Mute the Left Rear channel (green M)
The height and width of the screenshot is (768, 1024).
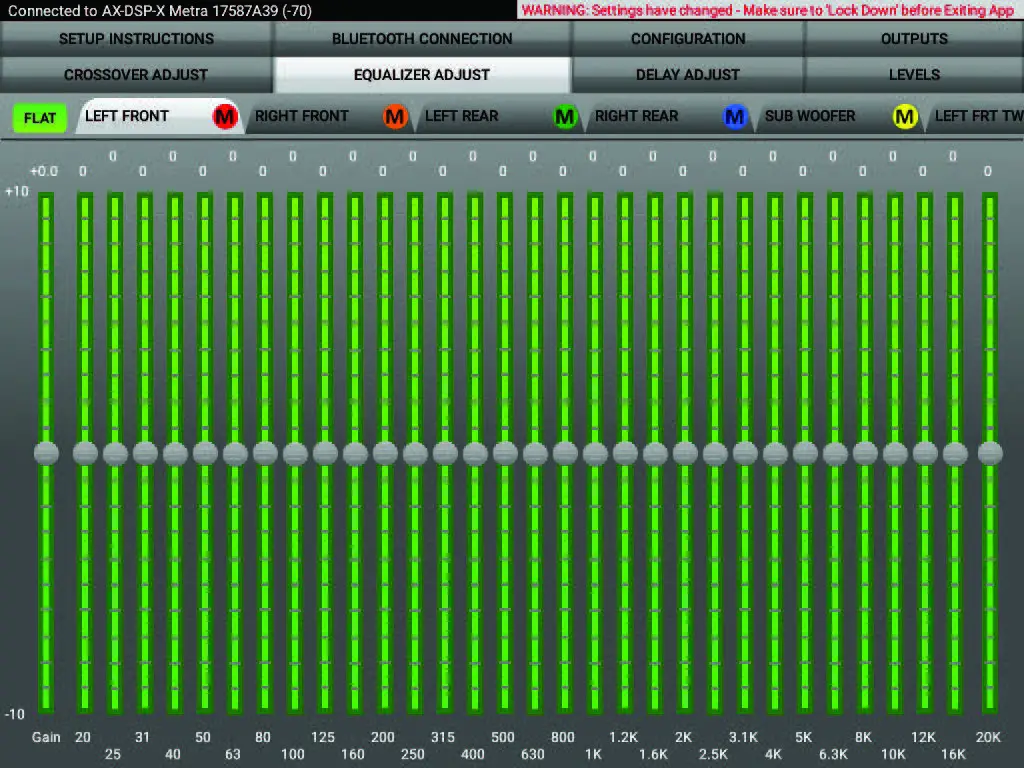tap(565, 117)
